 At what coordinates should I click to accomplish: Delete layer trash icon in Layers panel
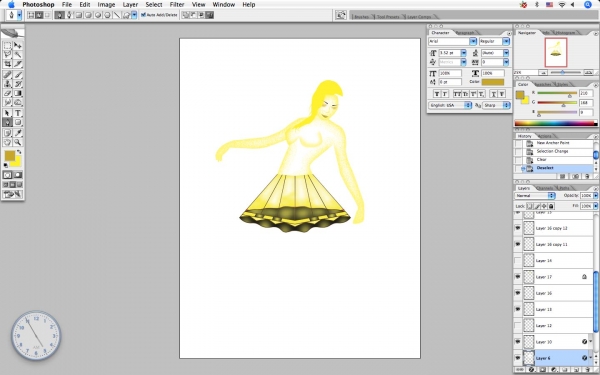pyautogui.click(x=589, y=370)
